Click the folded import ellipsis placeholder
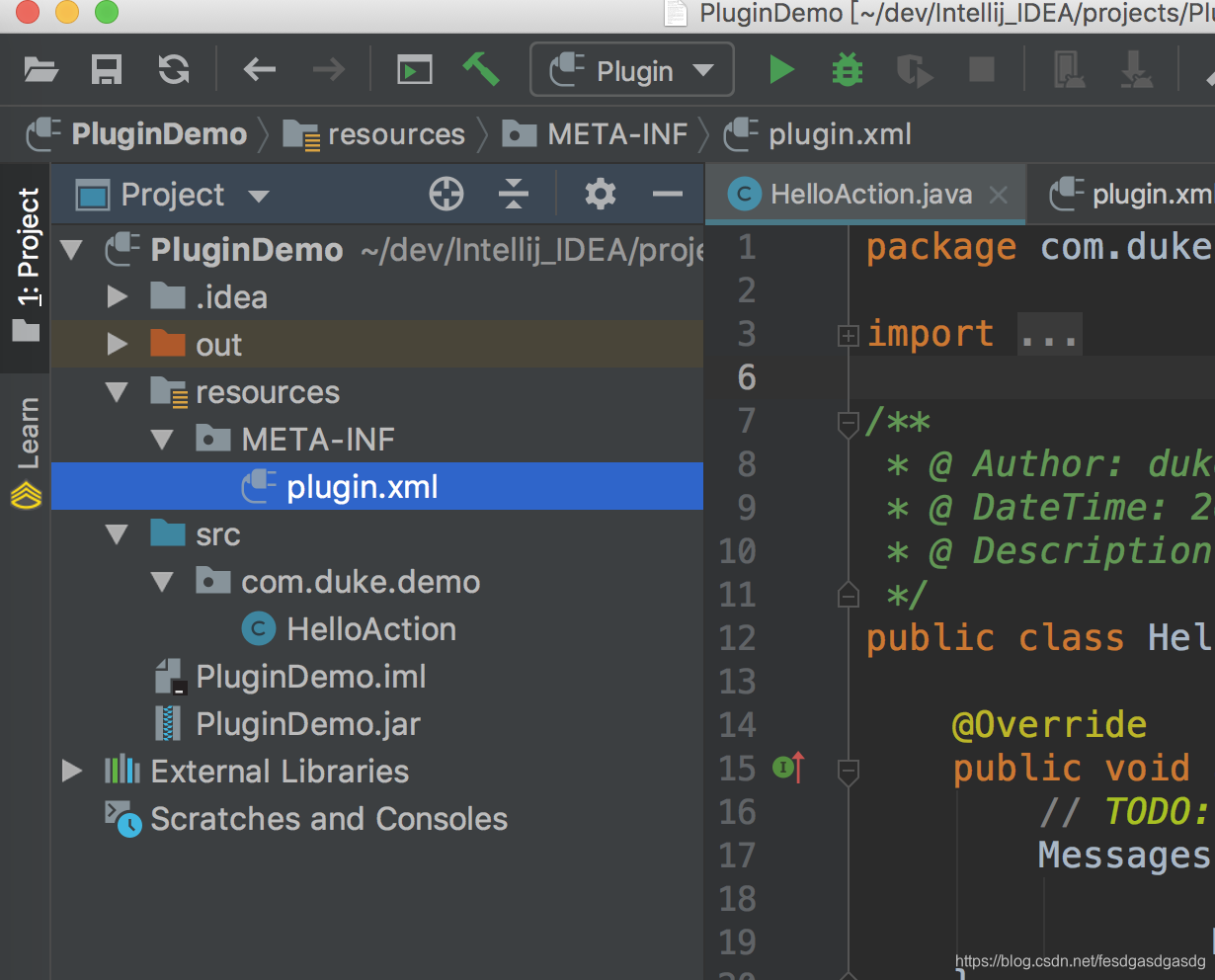1215x980 pixels. click(1050, 335)
